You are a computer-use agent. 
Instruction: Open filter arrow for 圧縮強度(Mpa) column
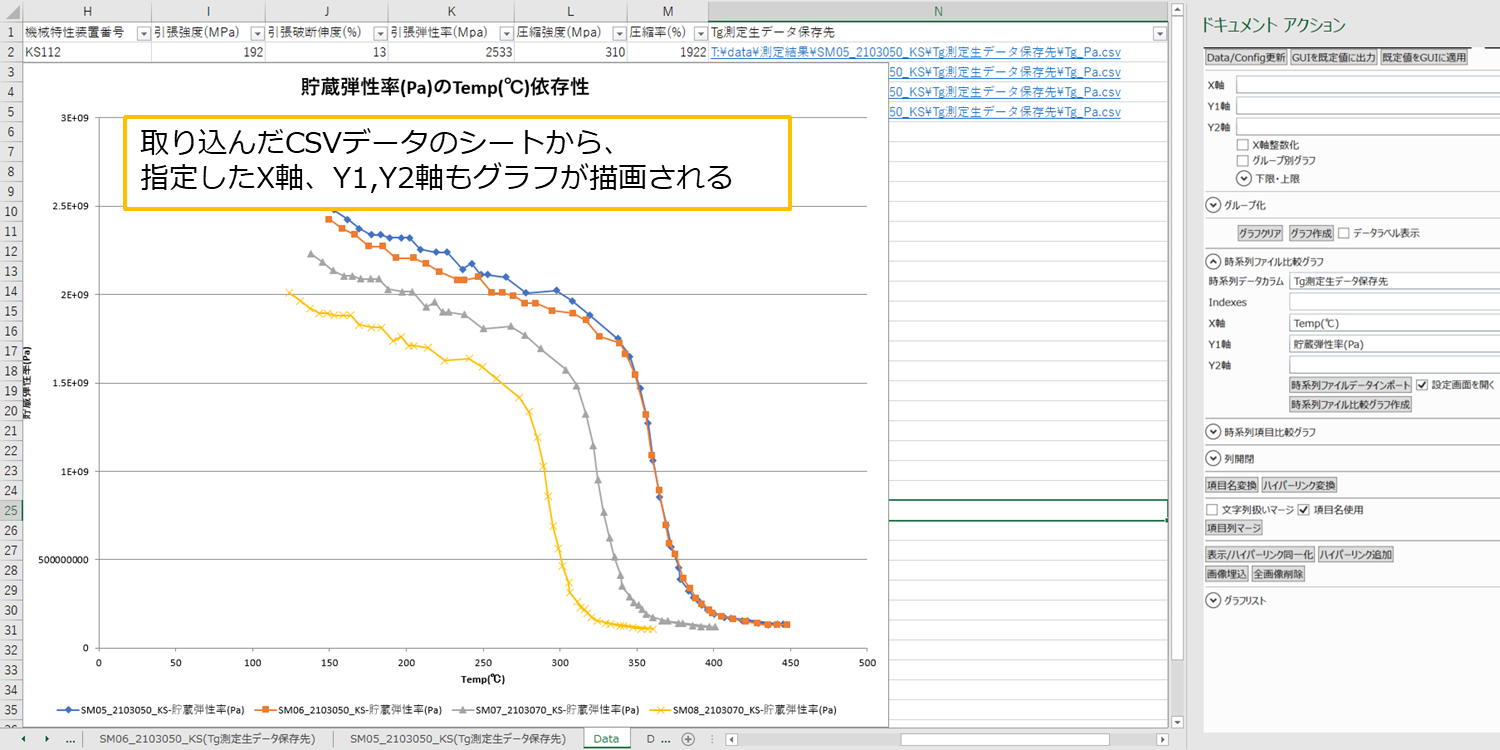(619, 33)
